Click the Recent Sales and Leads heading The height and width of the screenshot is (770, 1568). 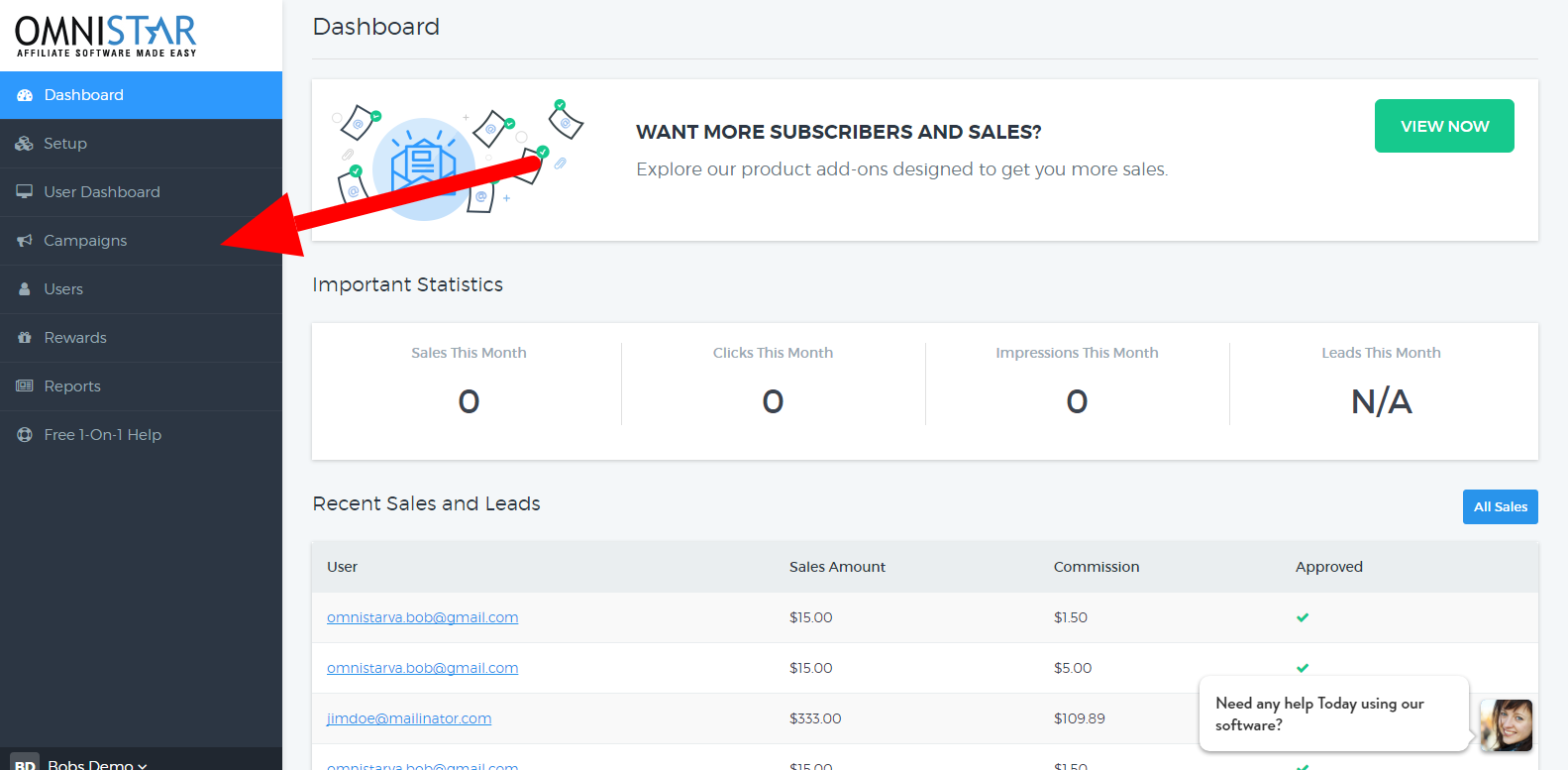pos(427,503)
